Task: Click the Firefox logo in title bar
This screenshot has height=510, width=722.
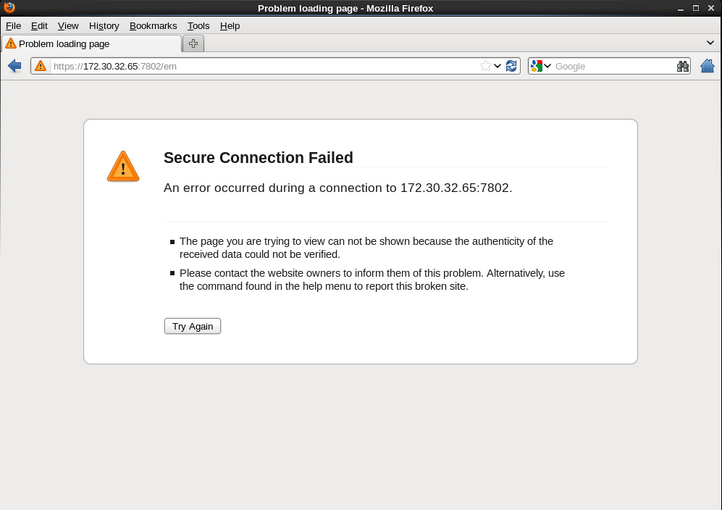Action: tap(9, 8)
